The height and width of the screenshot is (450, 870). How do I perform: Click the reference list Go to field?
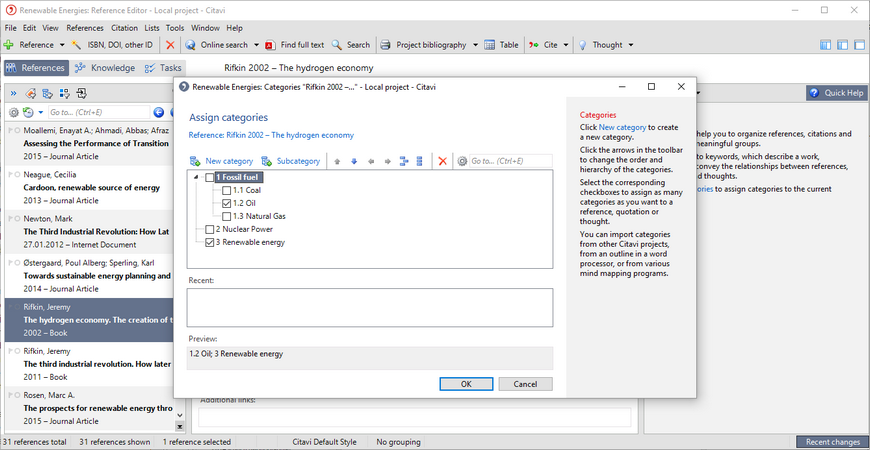[x=99, y=113]
